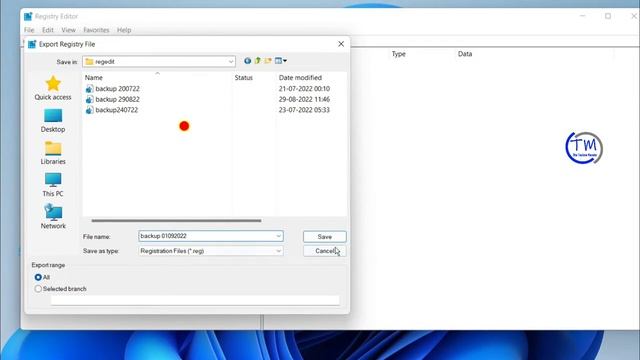Screen dimensions: 640x360
Task: Open Quick access in the places sidebar
Action: click(53, 88)
